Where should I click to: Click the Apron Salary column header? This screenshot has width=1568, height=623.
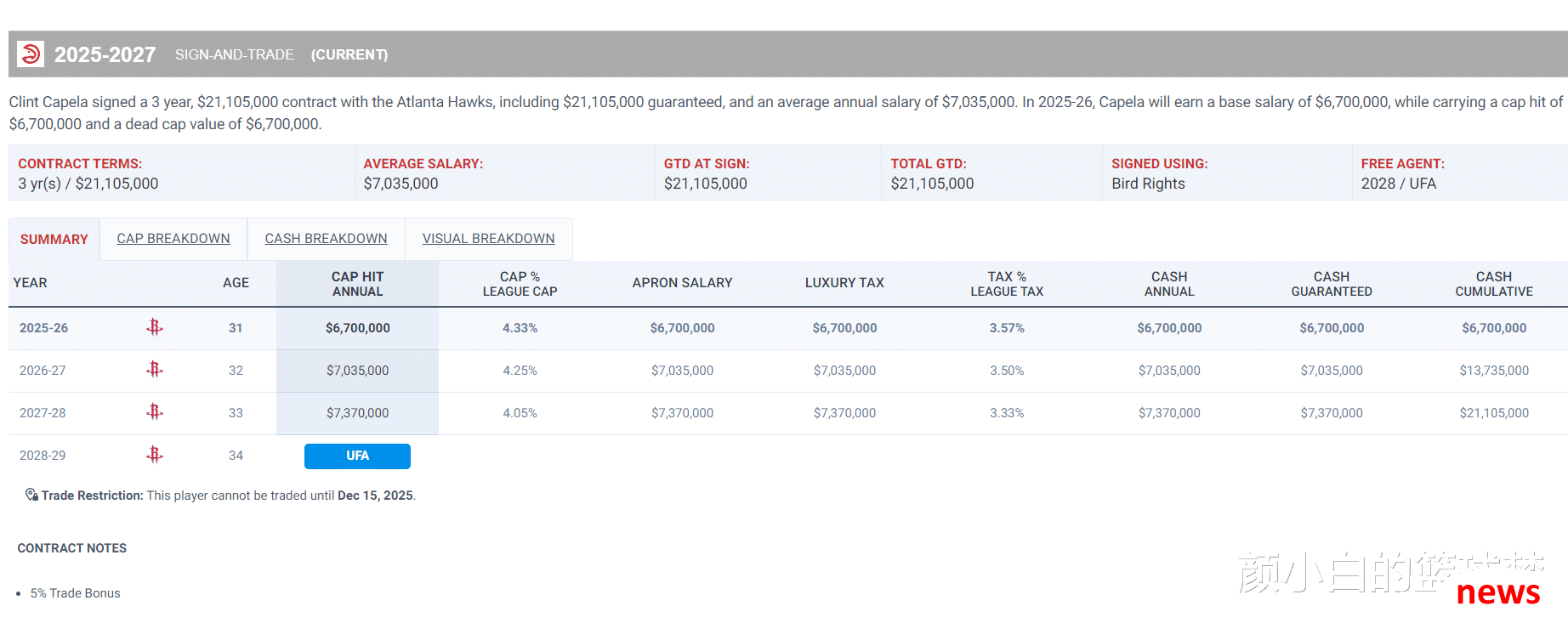coord(682,283)
